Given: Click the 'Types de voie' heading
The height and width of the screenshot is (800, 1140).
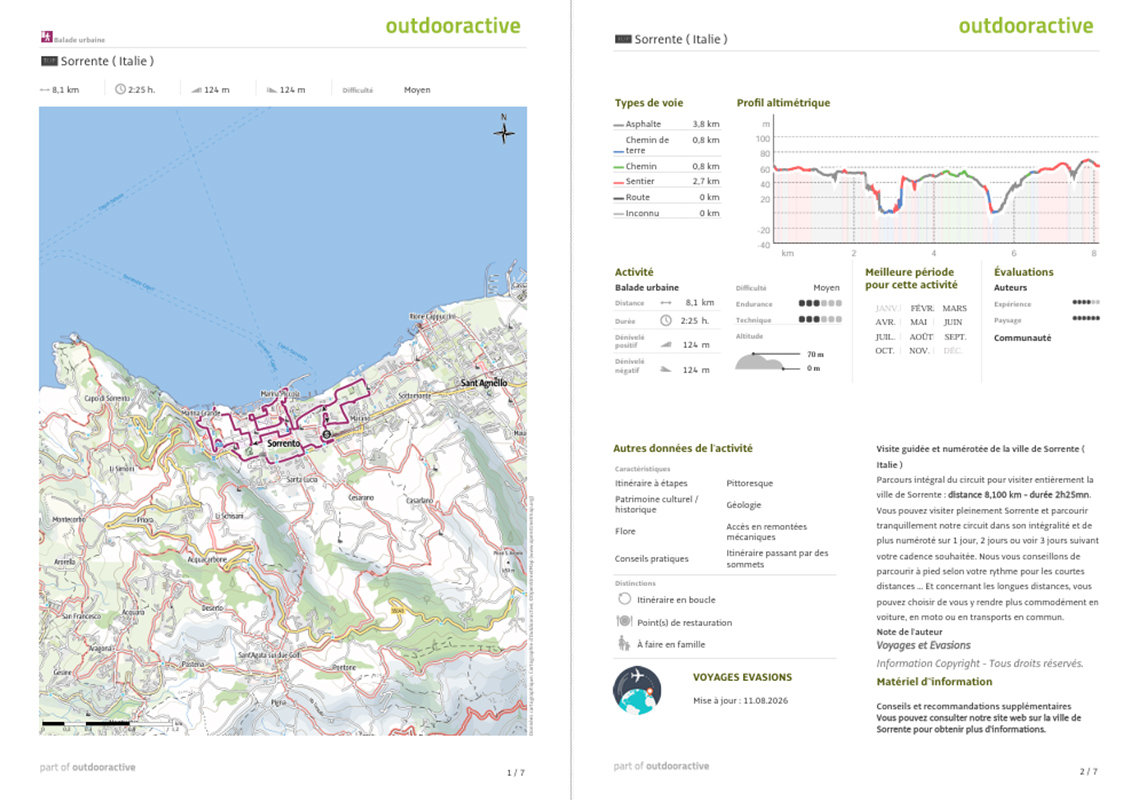Looking at the screenshot, I should tap(649, 103).
